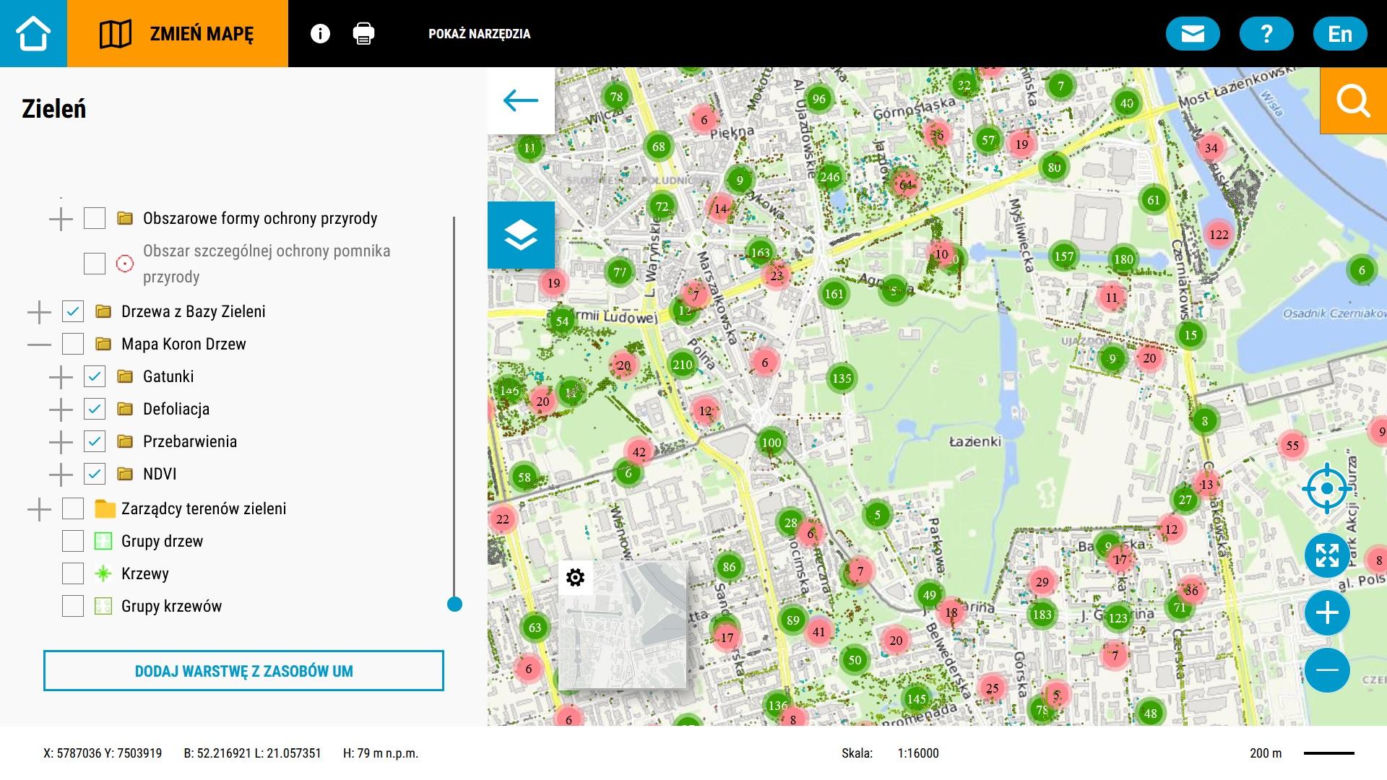Turn off the Przebarwienia checkbox
Viewport: 1387px width, 780px height.
pos(94,441)
